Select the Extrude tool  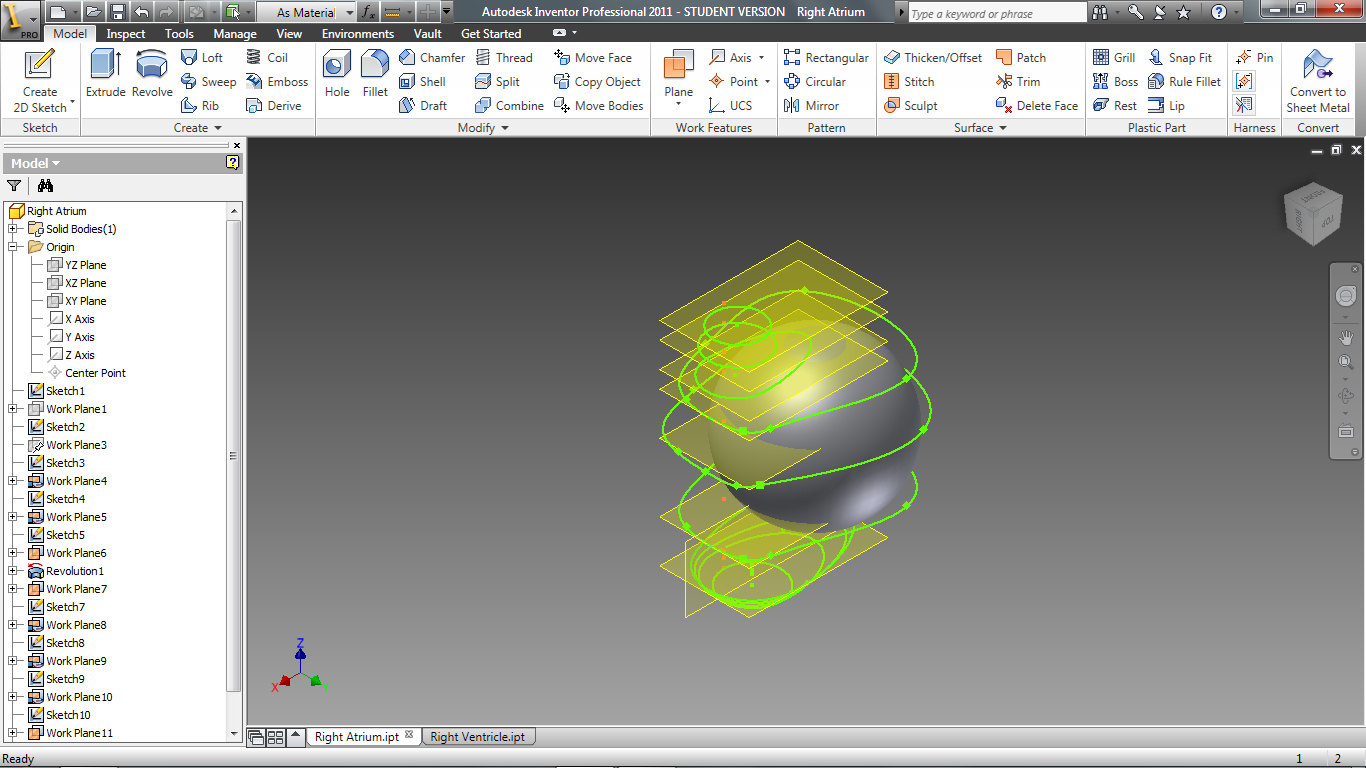(x=105, y=75)
